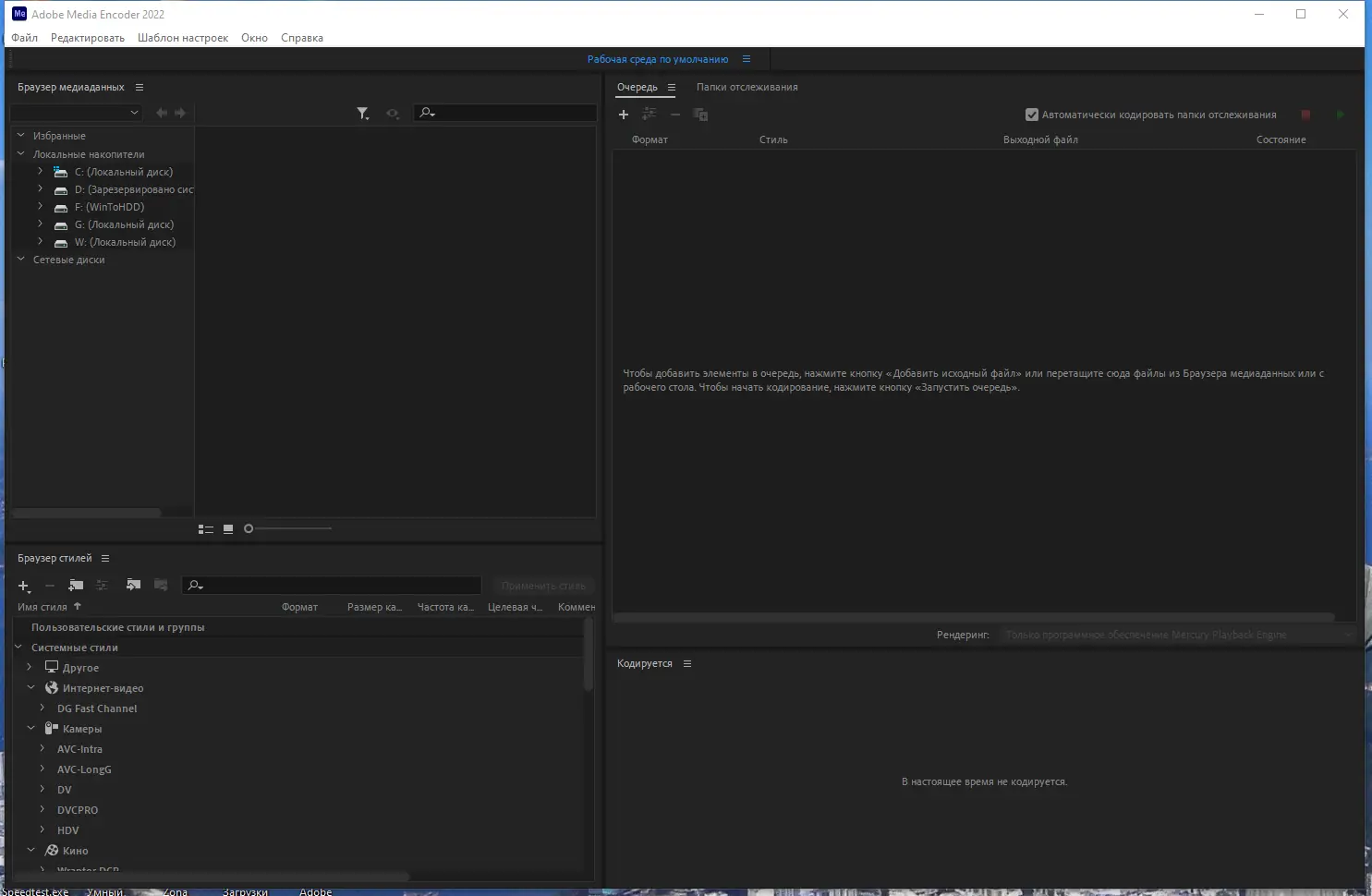
Task: Import styles icon
Action: click(x=133, y=585)
